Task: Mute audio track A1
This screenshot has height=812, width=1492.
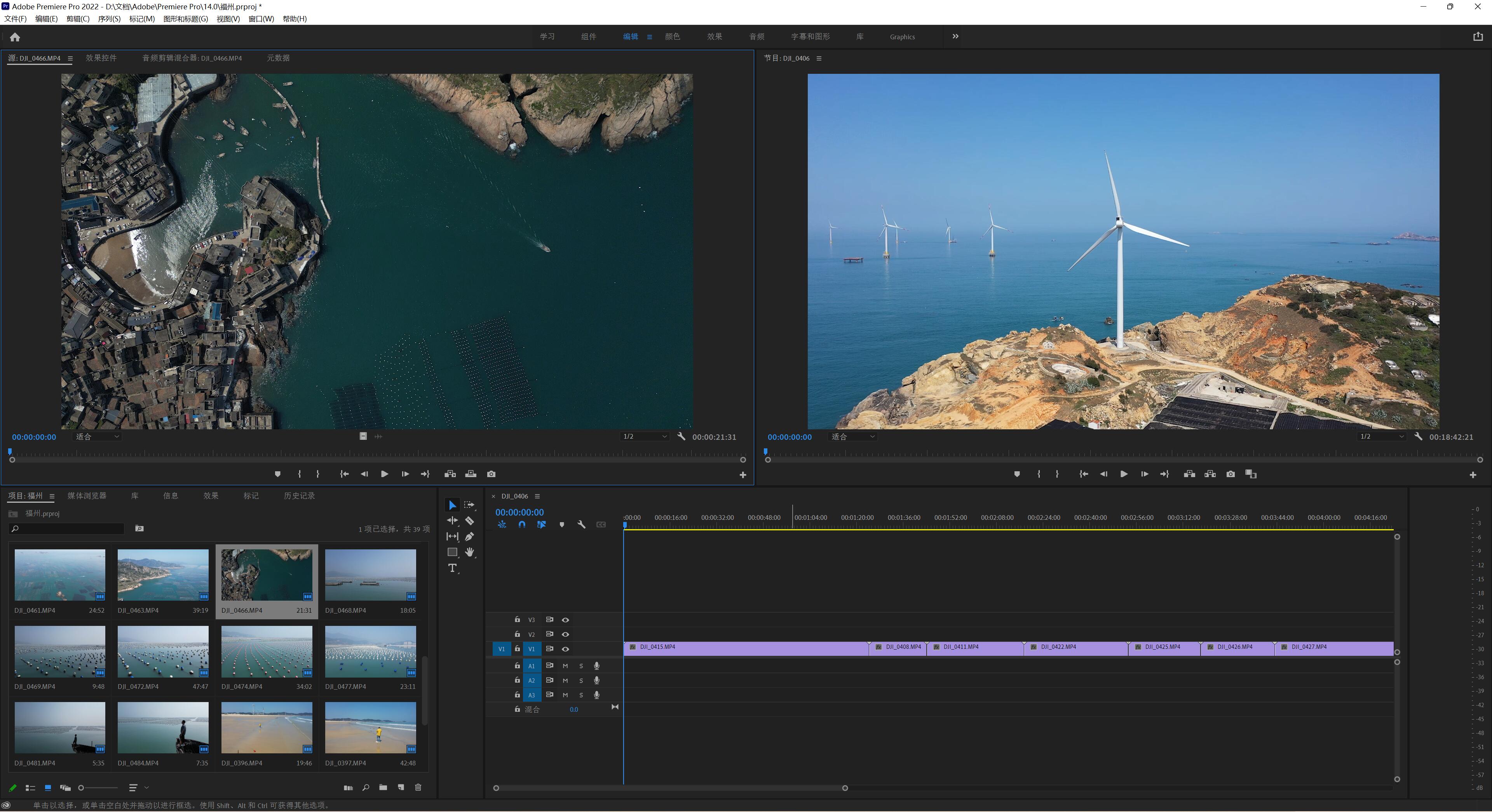Action: coord(565,666)
